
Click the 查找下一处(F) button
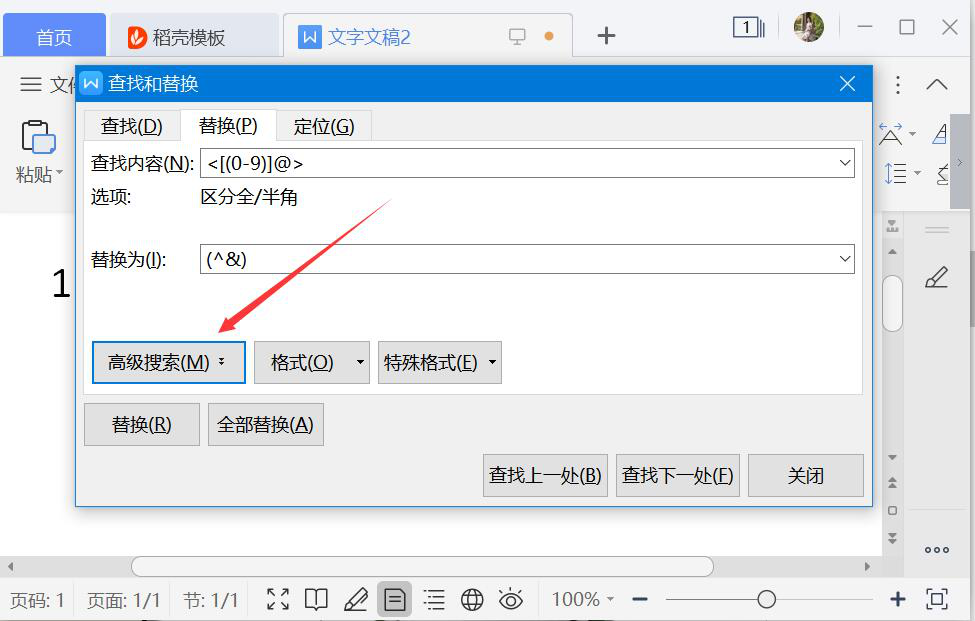pos(678,476)
